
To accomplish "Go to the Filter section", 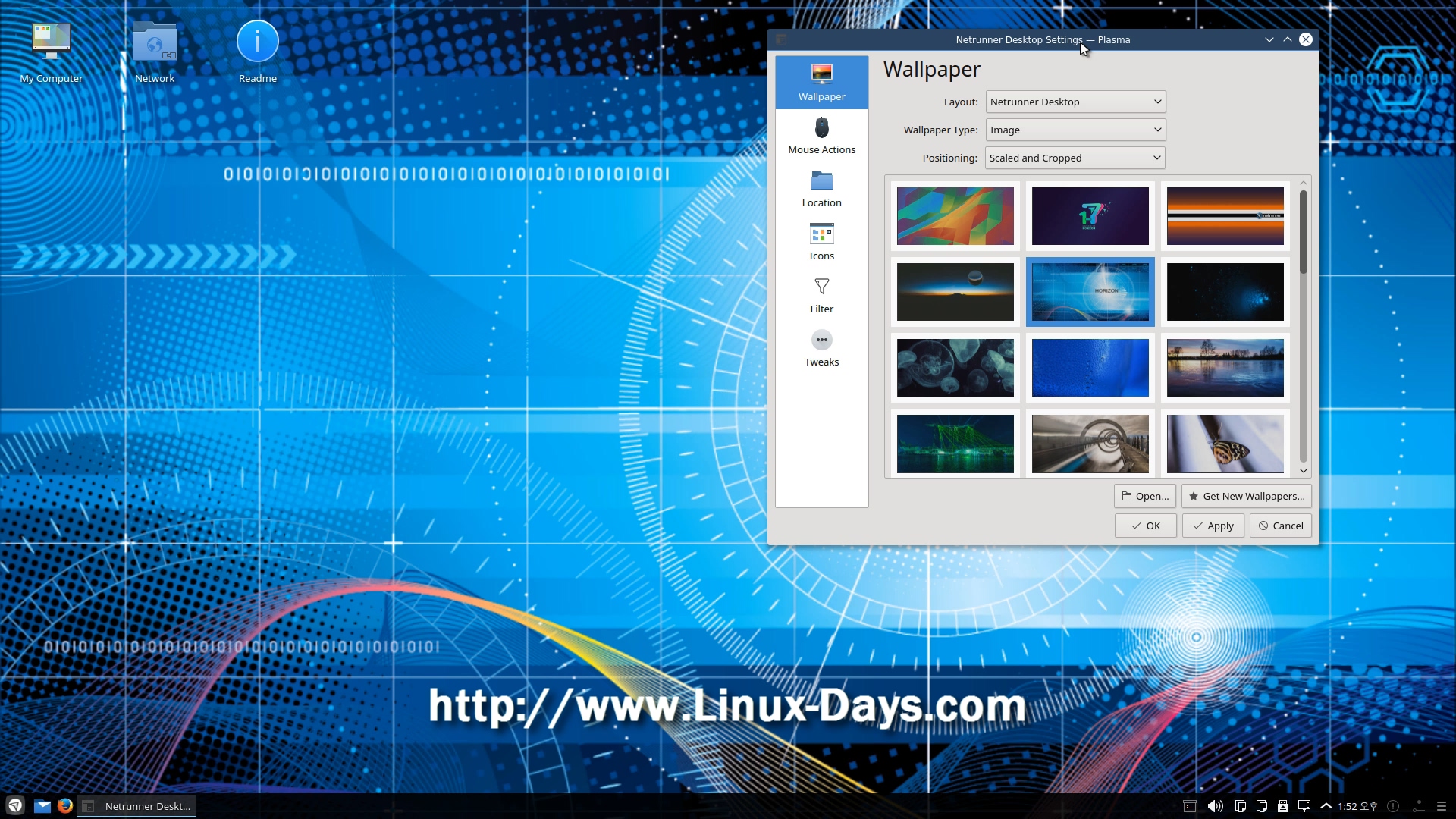I will click(x=821, y=295).
